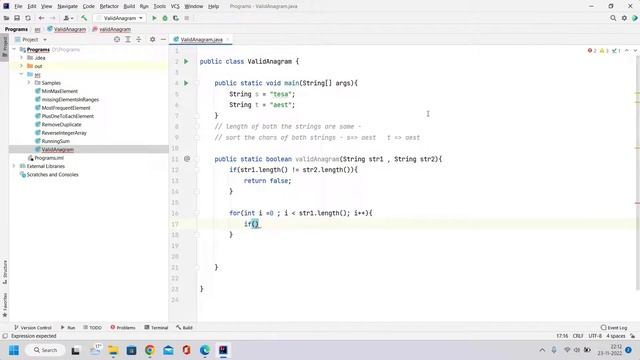The width and height of the screenshot is (640, 360).
Task: Run ValidAnagram with the green play button
Action: point(154,18)
